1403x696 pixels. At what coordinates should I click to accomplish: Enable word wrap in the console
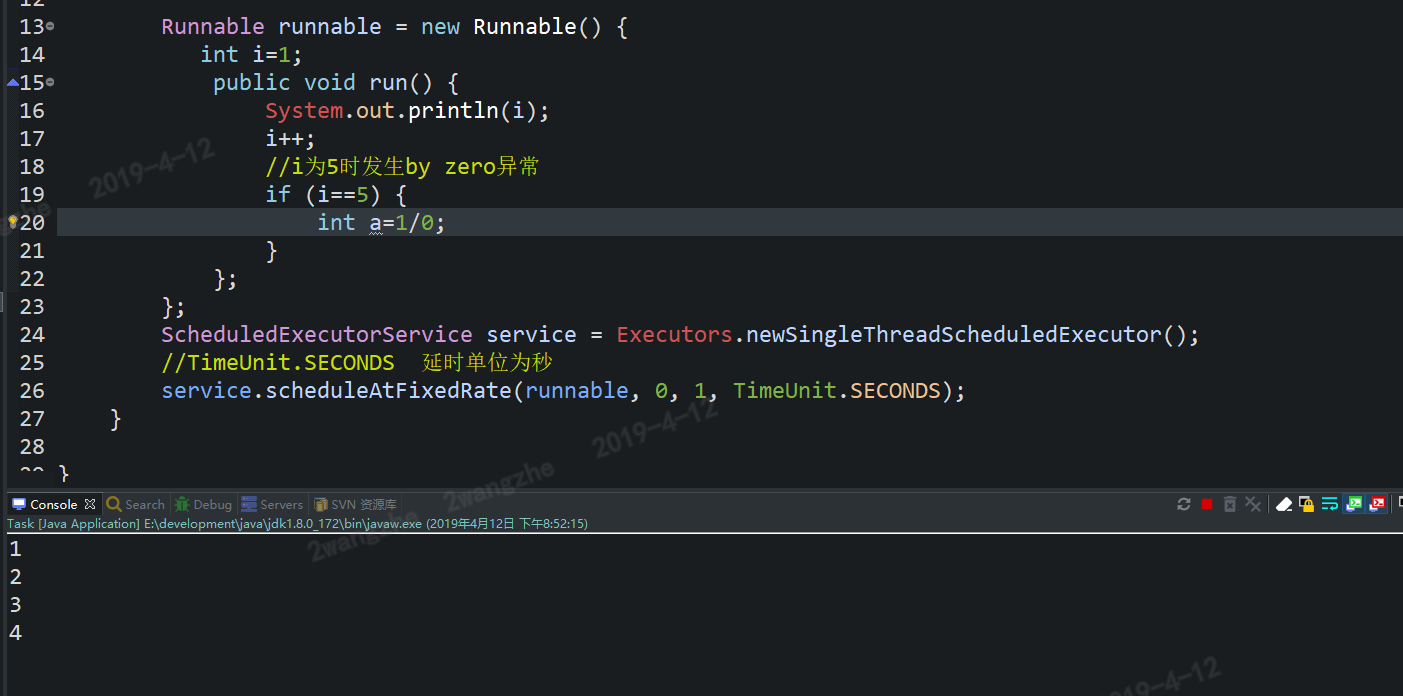1330,504
